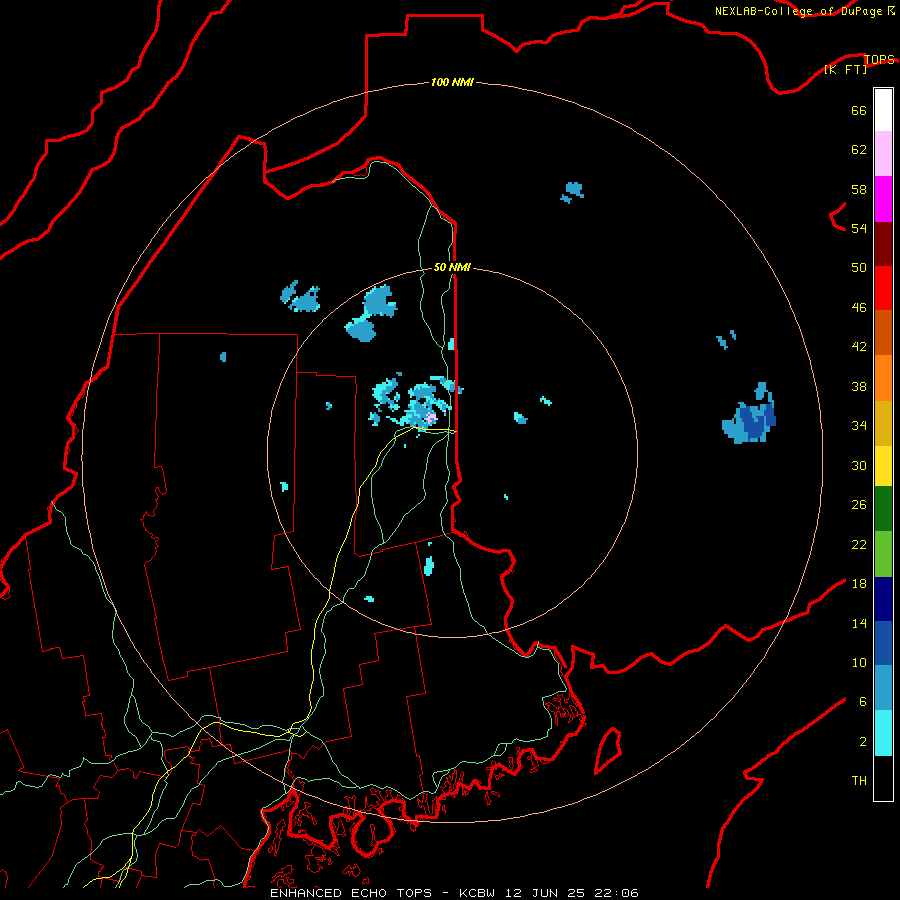The image size is (900, 900).
Task: Click the "18" legend value
Action: click(859, 584)
